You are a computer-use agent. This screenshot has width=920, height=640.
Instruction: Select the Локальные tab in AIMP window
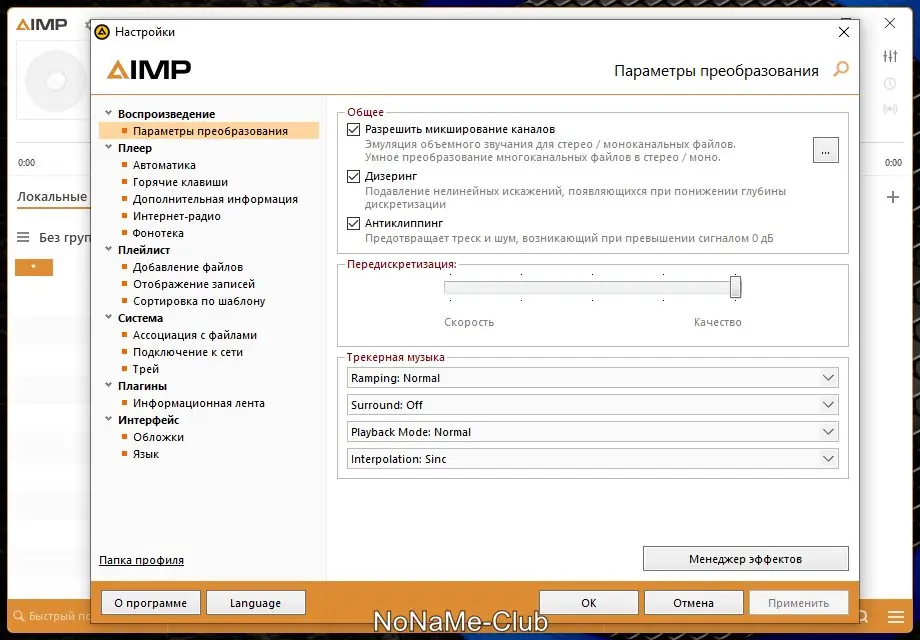(52, 197)
